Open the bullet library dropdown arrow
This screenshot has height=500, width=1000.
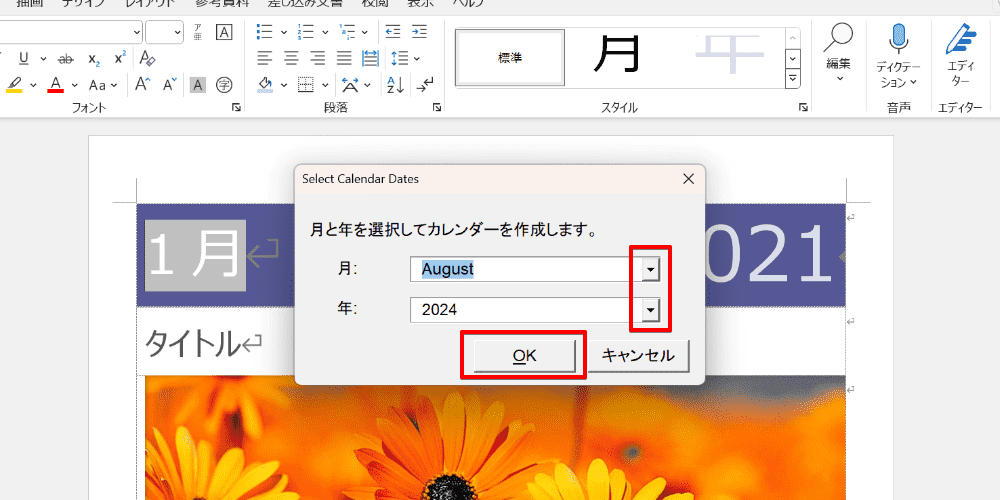click(283, 32)
